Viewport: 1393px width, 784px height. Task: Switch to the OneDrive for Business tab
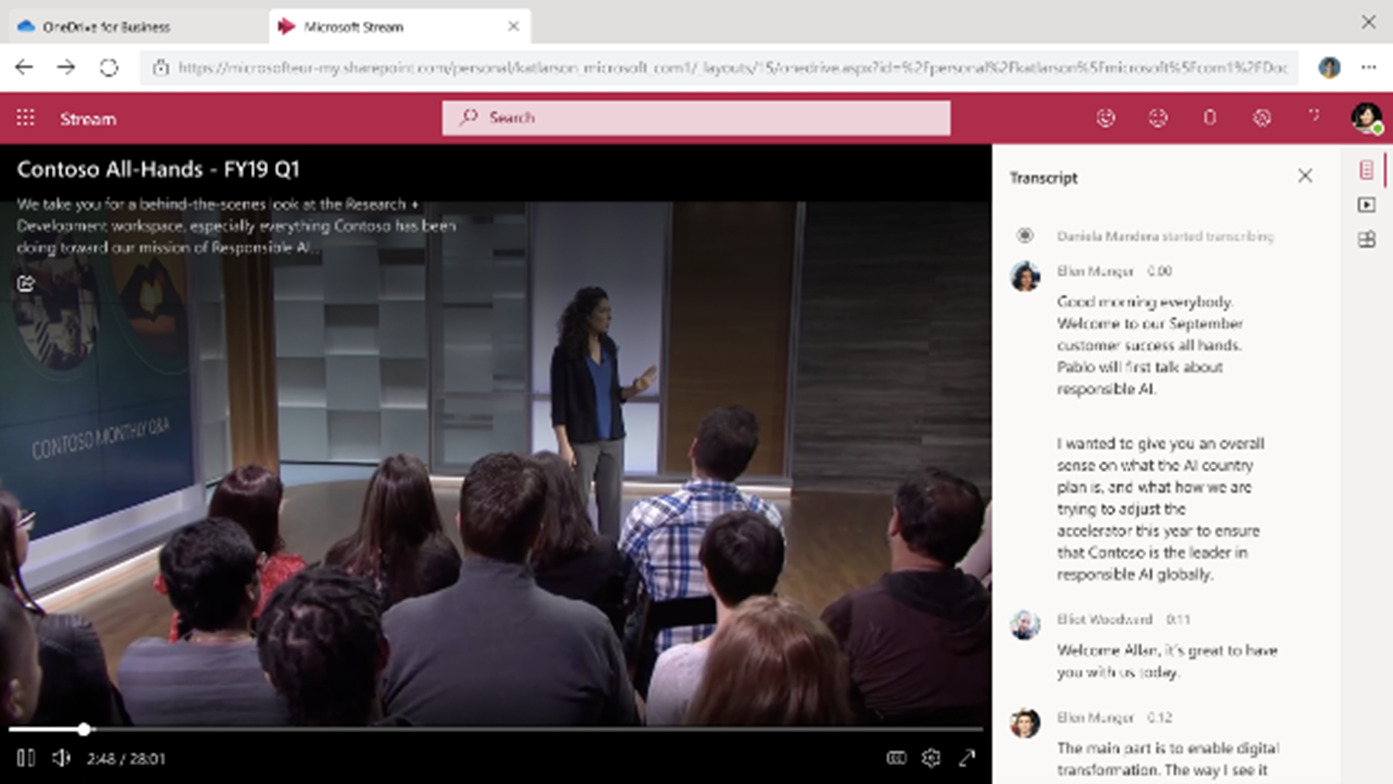(135, 26)
